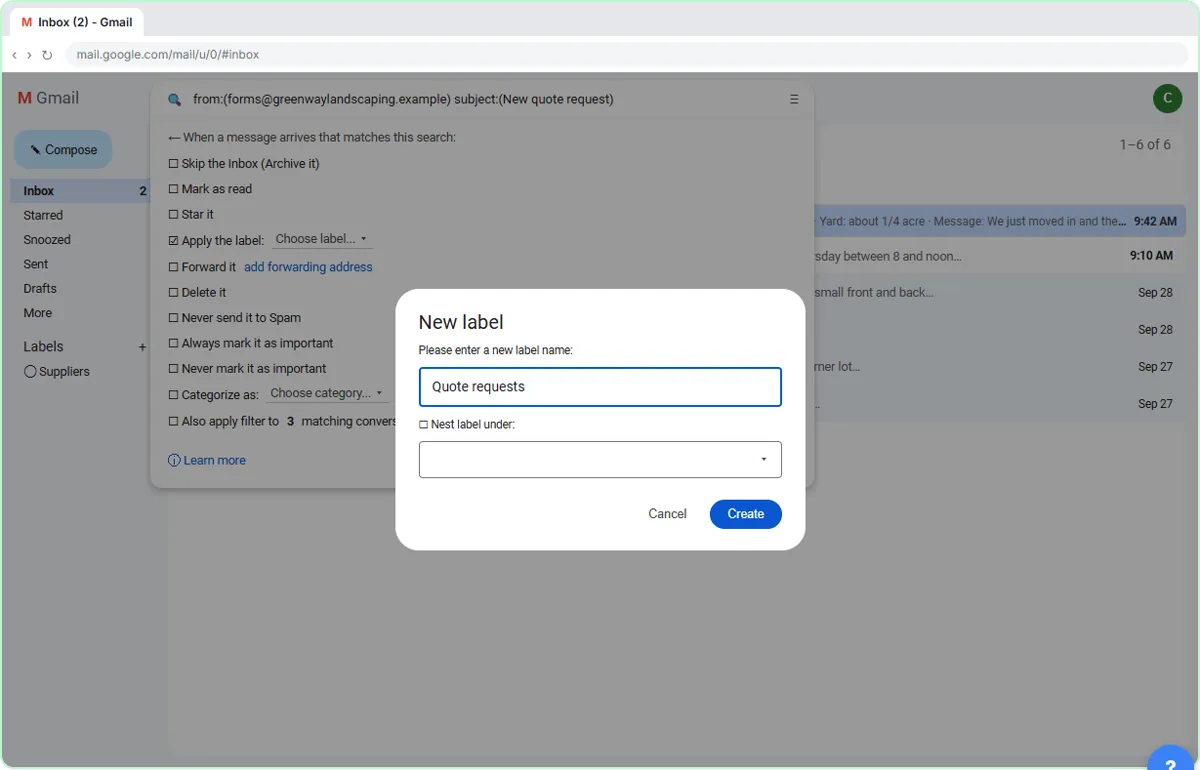Viewport: 1200px width, 770px height.
Task: Click the browser forward arrow
Action: pos(29,55)
